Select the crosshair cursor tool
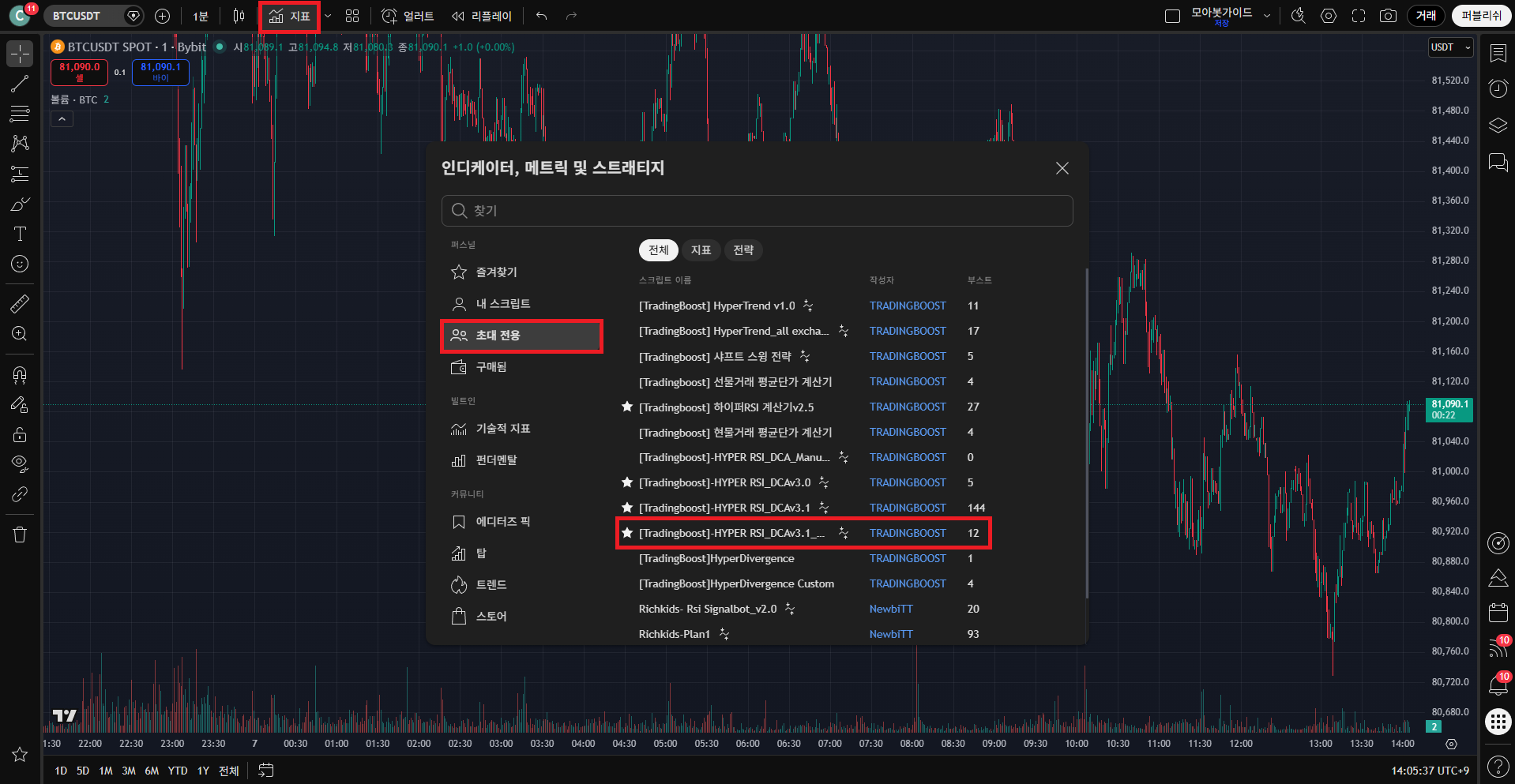 point(20,54)
